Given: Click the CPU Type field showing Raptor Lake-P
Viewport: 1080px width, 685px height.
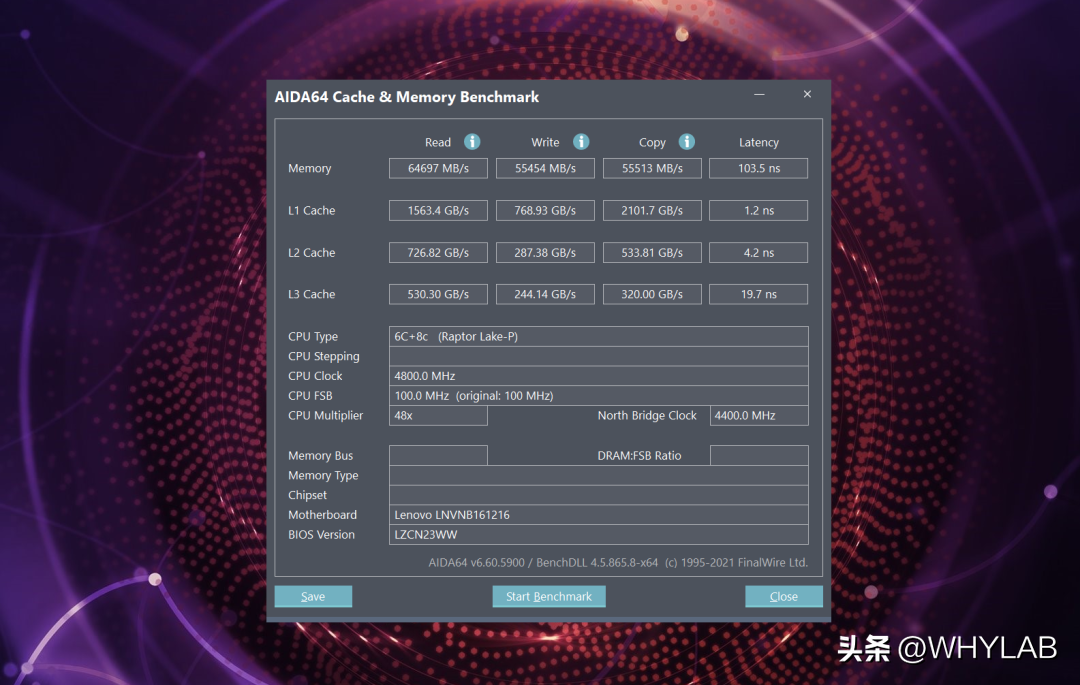Looking at the screenshot, I should pyautogui.click(x=599, y=337).
